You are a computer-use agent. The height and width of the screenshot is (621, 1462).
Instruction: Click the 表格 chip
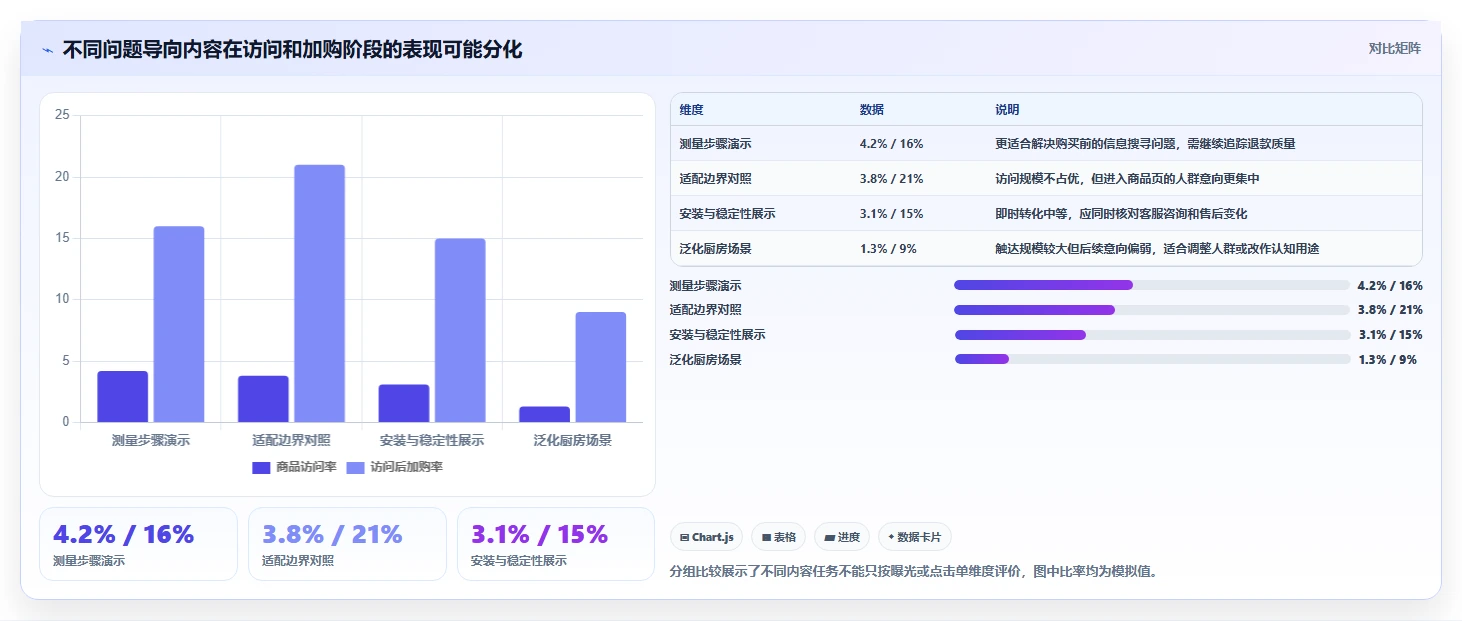(x=778, y=537)
